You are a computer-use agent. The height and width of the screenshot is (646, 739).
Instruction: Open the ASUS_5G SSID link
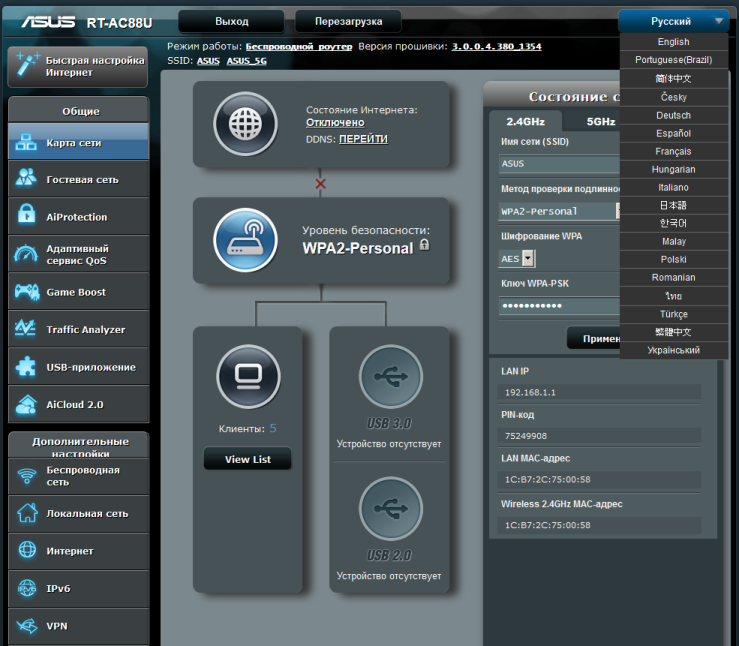pyautogui.click(x=246, y=61)
